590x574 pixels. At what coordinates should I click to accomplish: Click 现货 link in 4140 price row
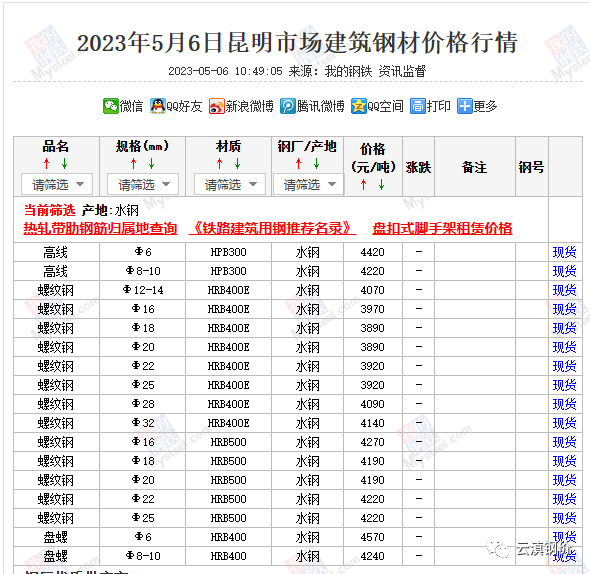coord(564,423)
